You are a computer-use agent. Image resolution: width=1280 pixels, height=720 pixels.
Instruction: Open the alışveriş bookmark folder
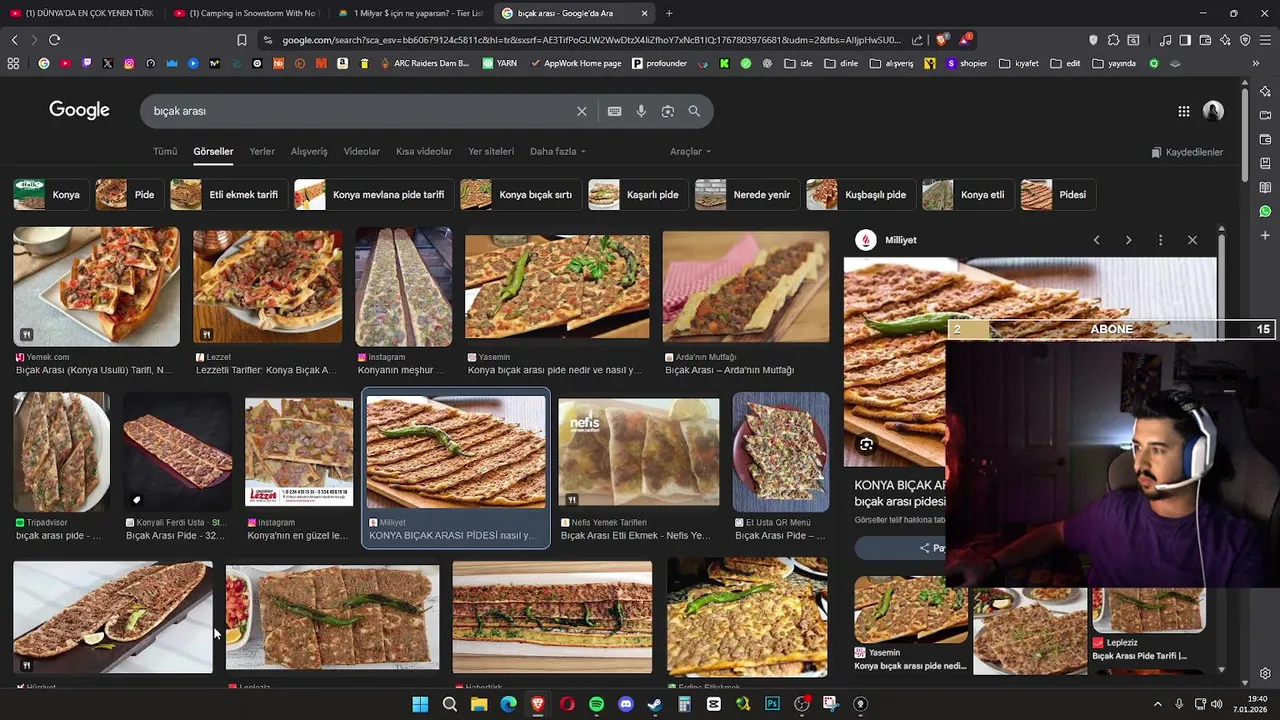click(x=891, y=63)
